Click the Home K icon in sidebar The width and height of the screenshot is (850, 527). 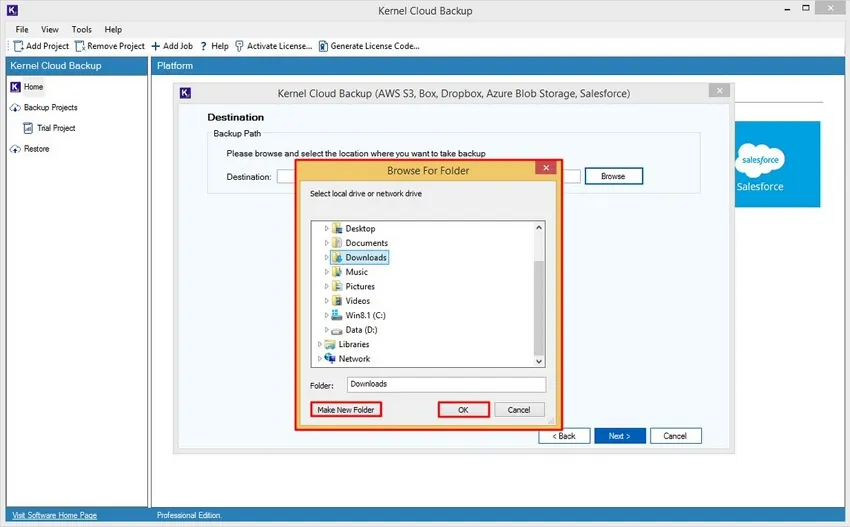pyautogui.click(x=15, y=87)
